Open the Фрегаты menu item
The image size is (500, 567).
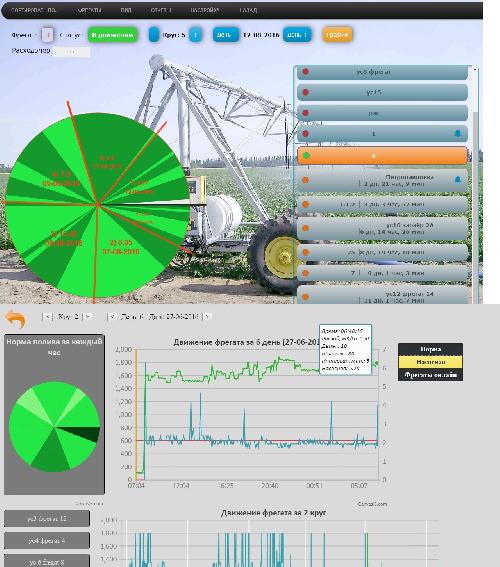coord(89,10)
